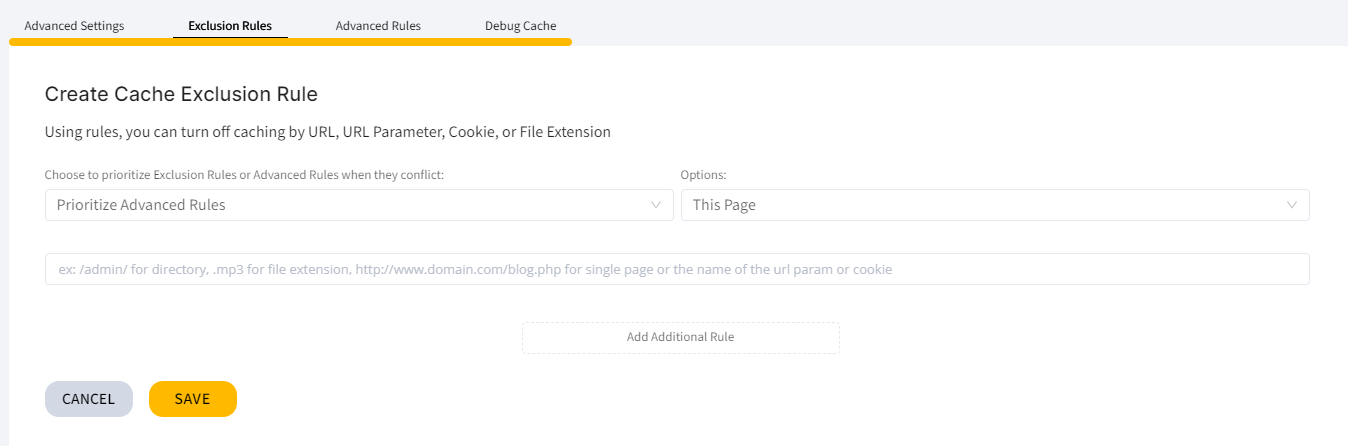Open the Debug Cache tab
Viewport: 1348px width, 446px height.
point(520,26)
